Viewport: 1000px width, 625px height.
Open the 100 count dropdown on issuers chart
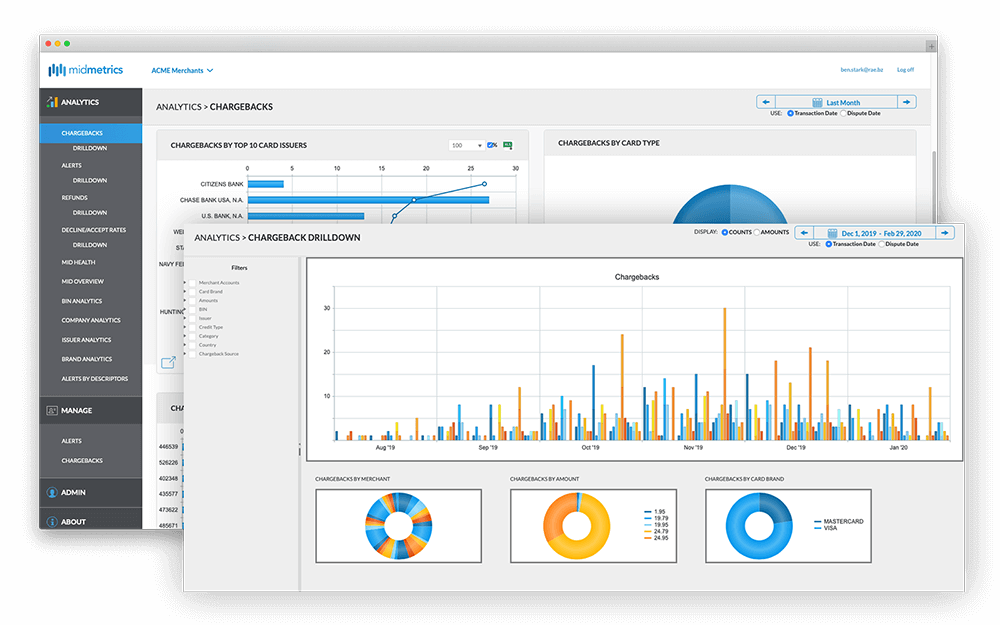466,145
